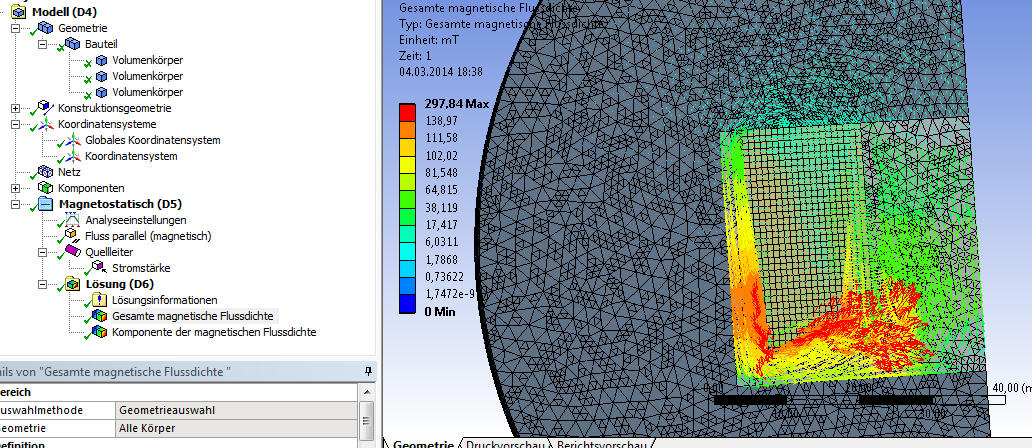Select the Alle Körper value cell

click(x=237, y=428)
